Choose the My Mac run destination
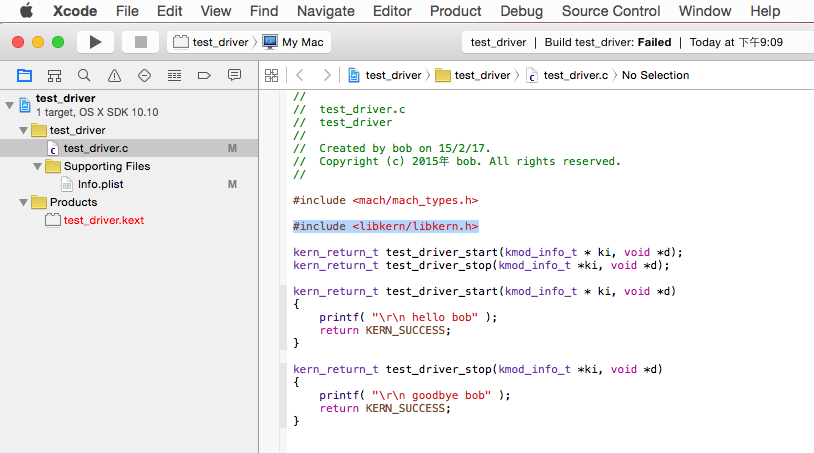 (x=293, y=42)
